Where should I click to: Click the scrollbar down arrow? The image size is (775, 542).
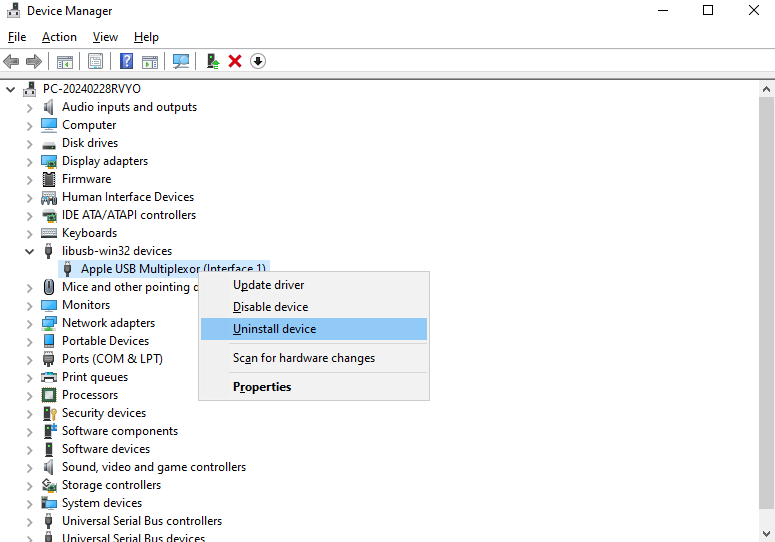[x=766, y=534]
